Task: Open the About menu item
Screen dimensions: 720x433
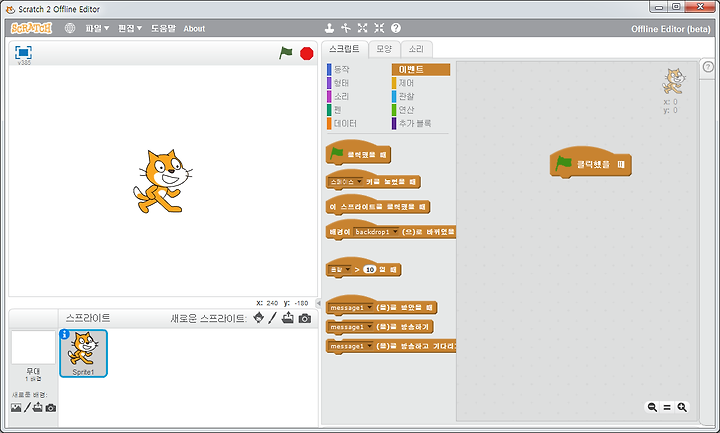Action: 194,28
